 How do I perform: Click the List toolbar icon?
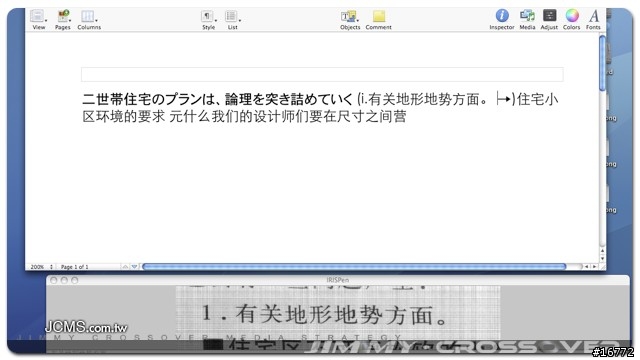(231, 16)
